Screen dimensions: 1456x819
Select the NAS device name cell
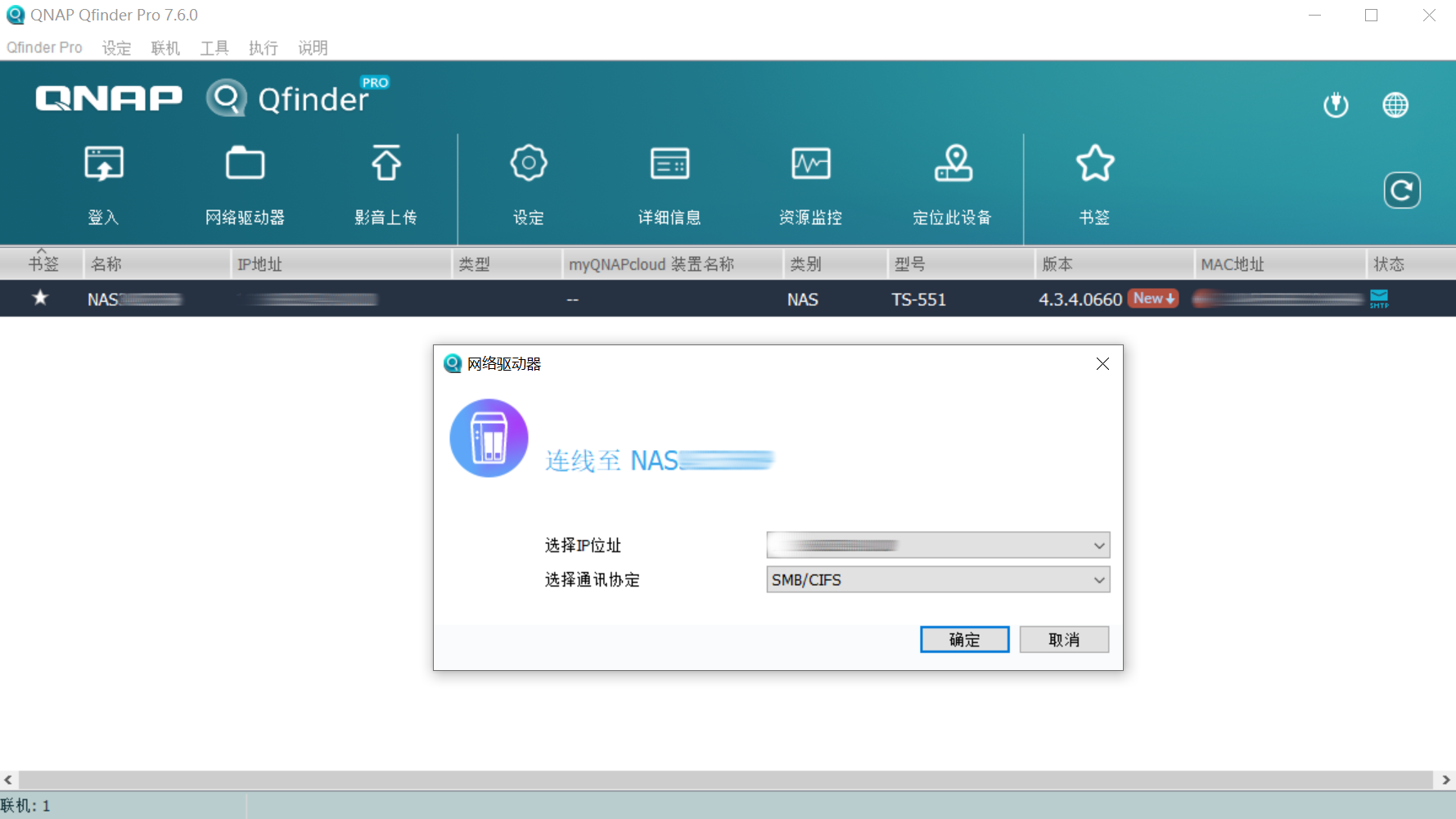point(135,299)
